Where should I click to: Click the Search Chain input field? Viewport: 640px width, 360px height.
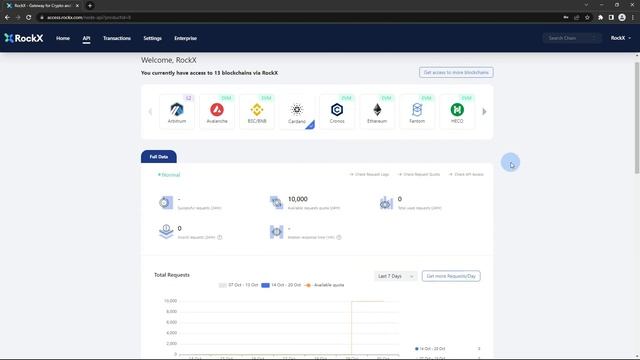pos(572,38)
